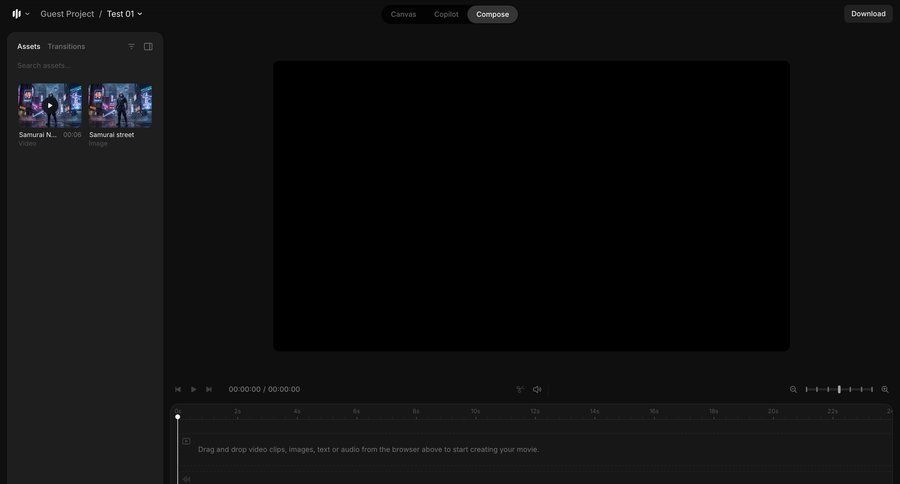Click the 10s mark on ruler
This screenshot has width=900, height=484.
pos(475,411)
